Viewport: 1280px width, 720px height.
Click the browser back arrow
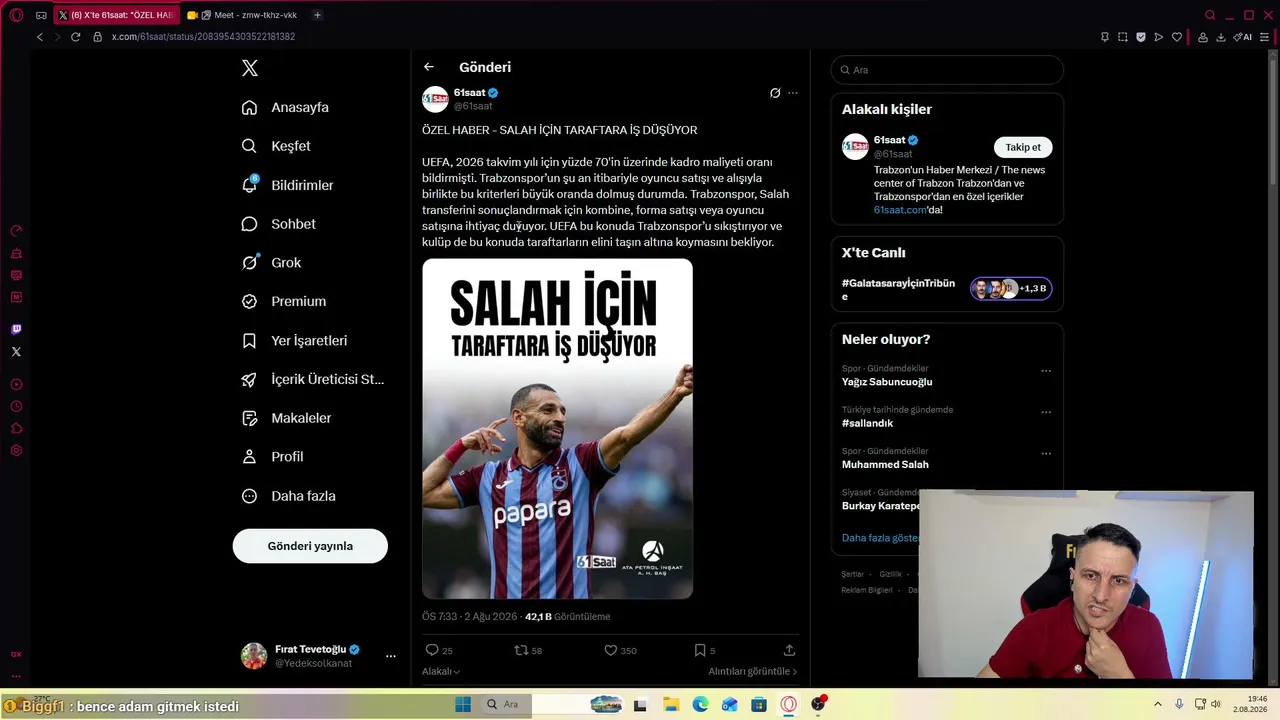coord(40,37)
